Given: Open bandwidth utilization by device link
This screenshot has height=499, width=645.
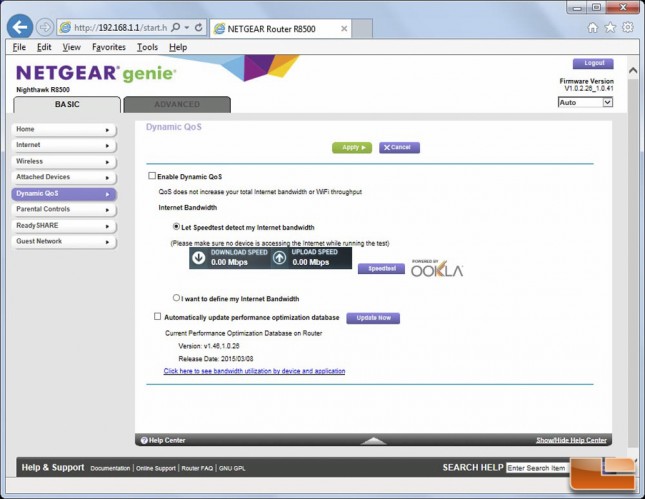Looking at the screenshot, I should (254, 371).
